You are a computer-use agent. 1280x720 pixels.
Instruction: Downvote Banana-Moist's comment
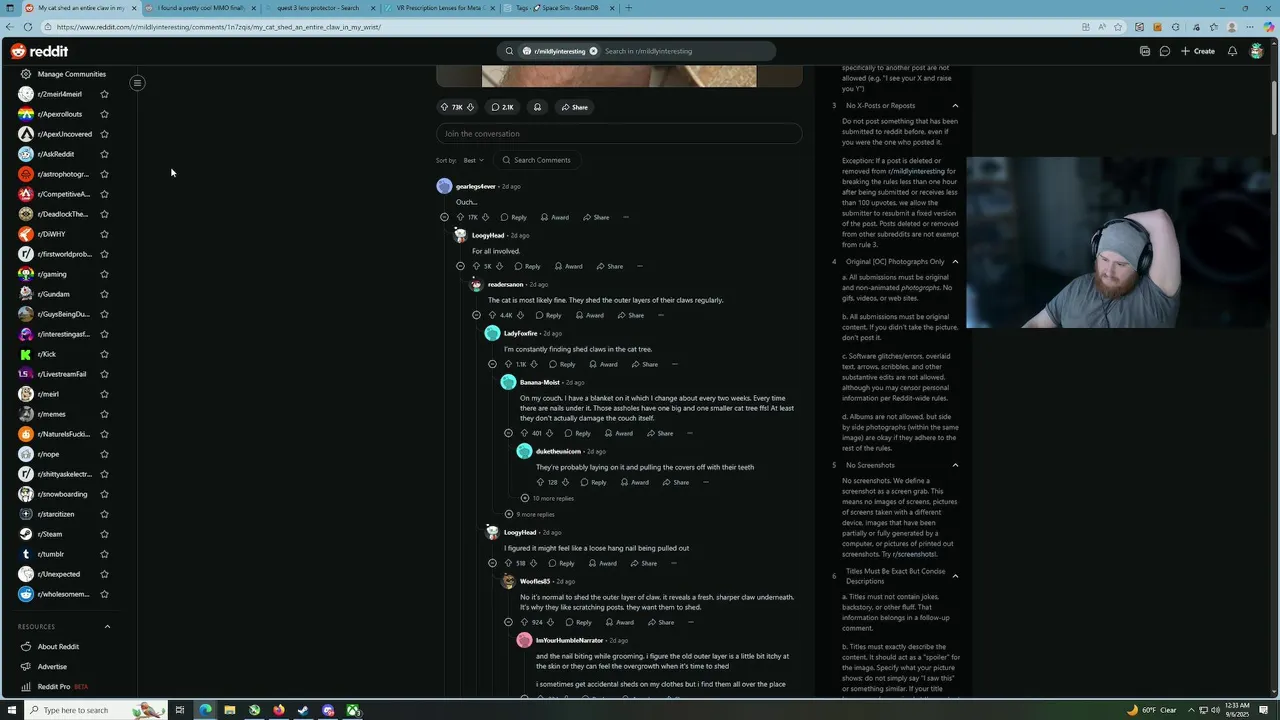click(x=549, y=433)
